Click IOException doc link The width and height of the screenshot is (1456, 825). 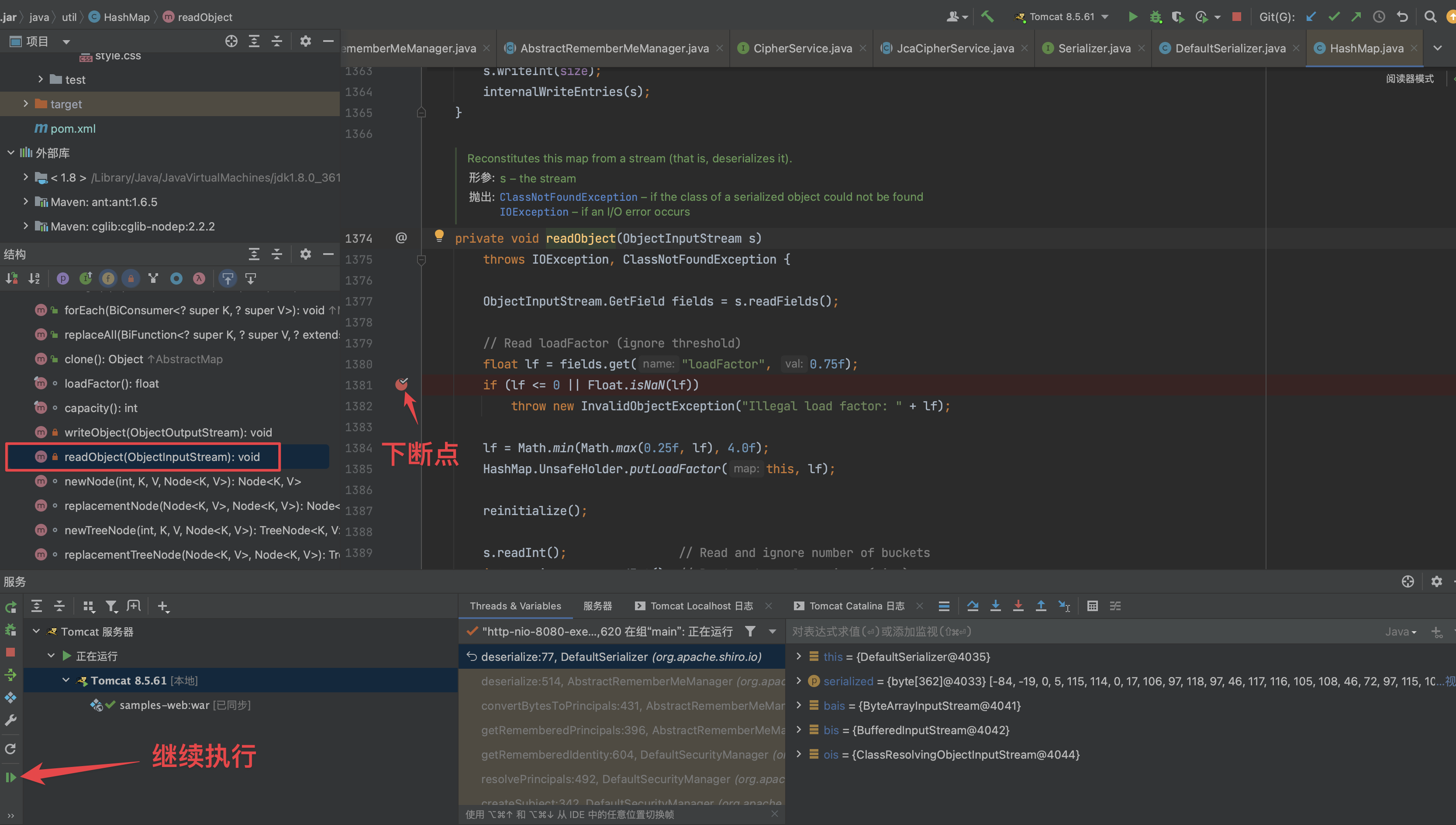click(533, 211)
